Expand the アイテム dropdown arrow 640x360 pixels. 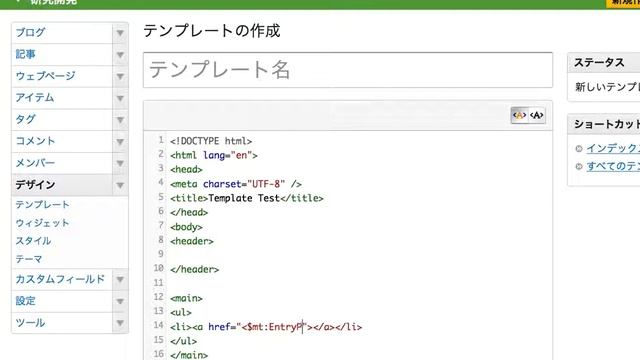pos(120,98)
